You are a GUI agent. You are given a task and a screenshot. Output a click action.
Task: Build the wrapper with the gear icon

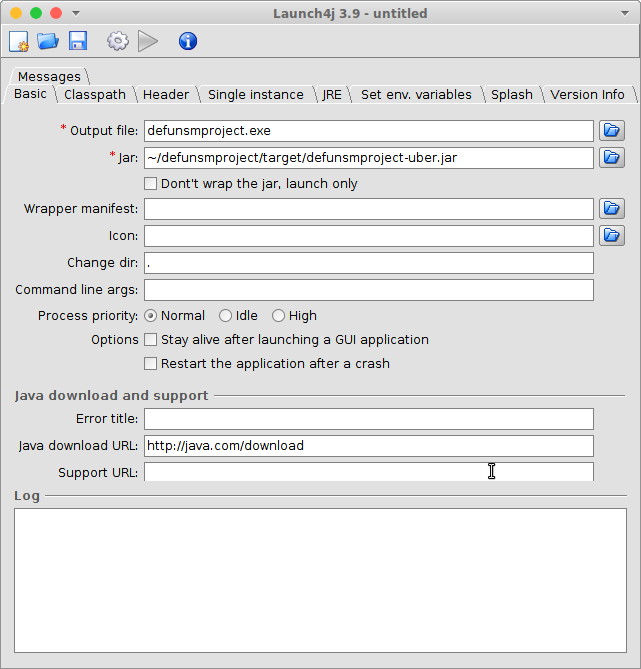118,41
